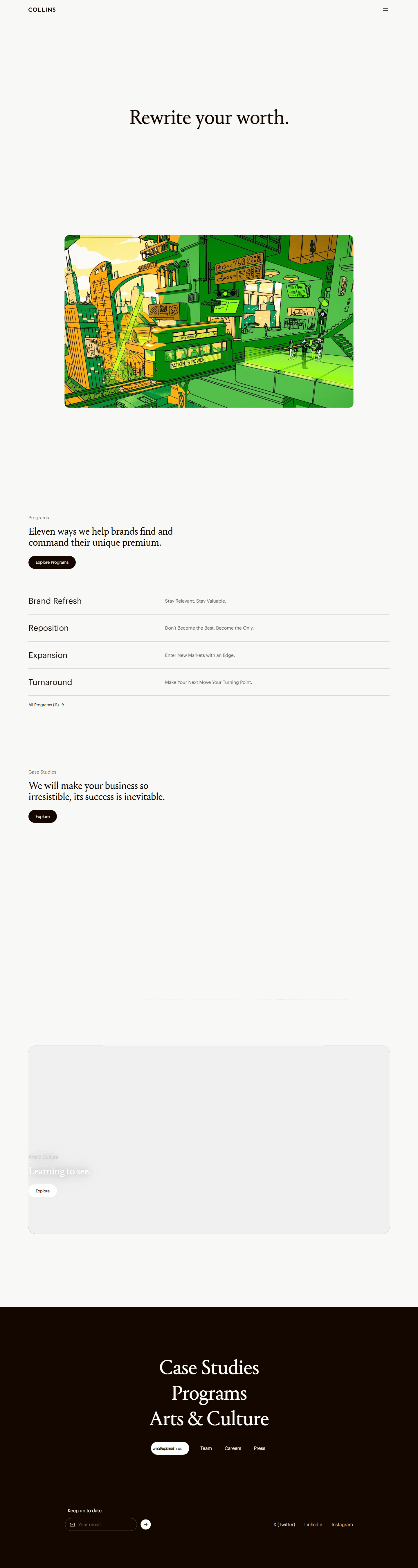This screenshot has width=418, height=1568.
Task: Click the green city illustration
Action: pyautogui.click(x=209, y=321)
